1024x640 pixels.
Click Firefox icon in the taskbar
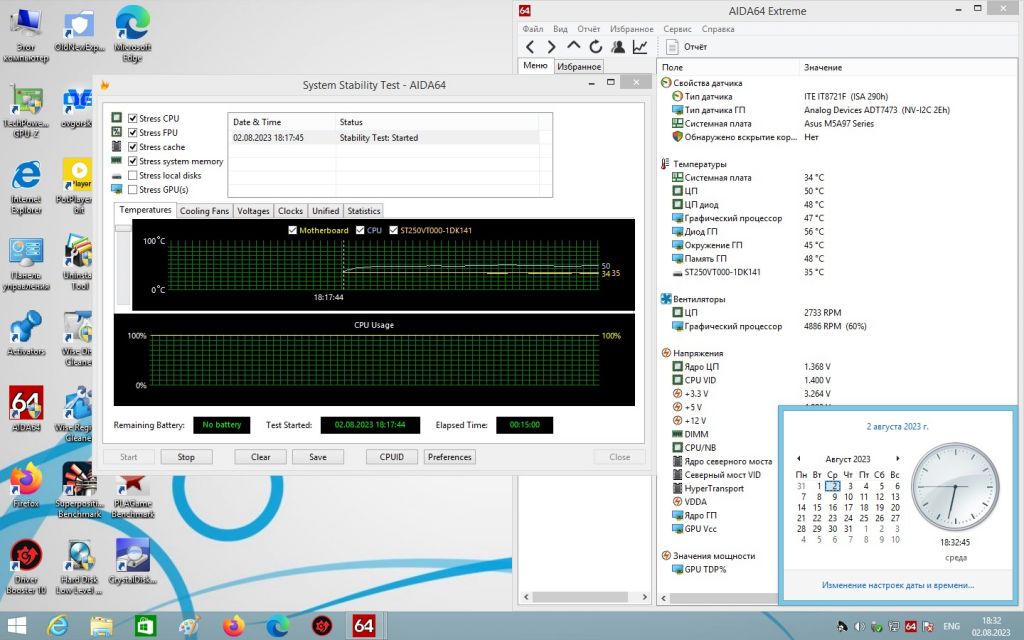[234, 626]
